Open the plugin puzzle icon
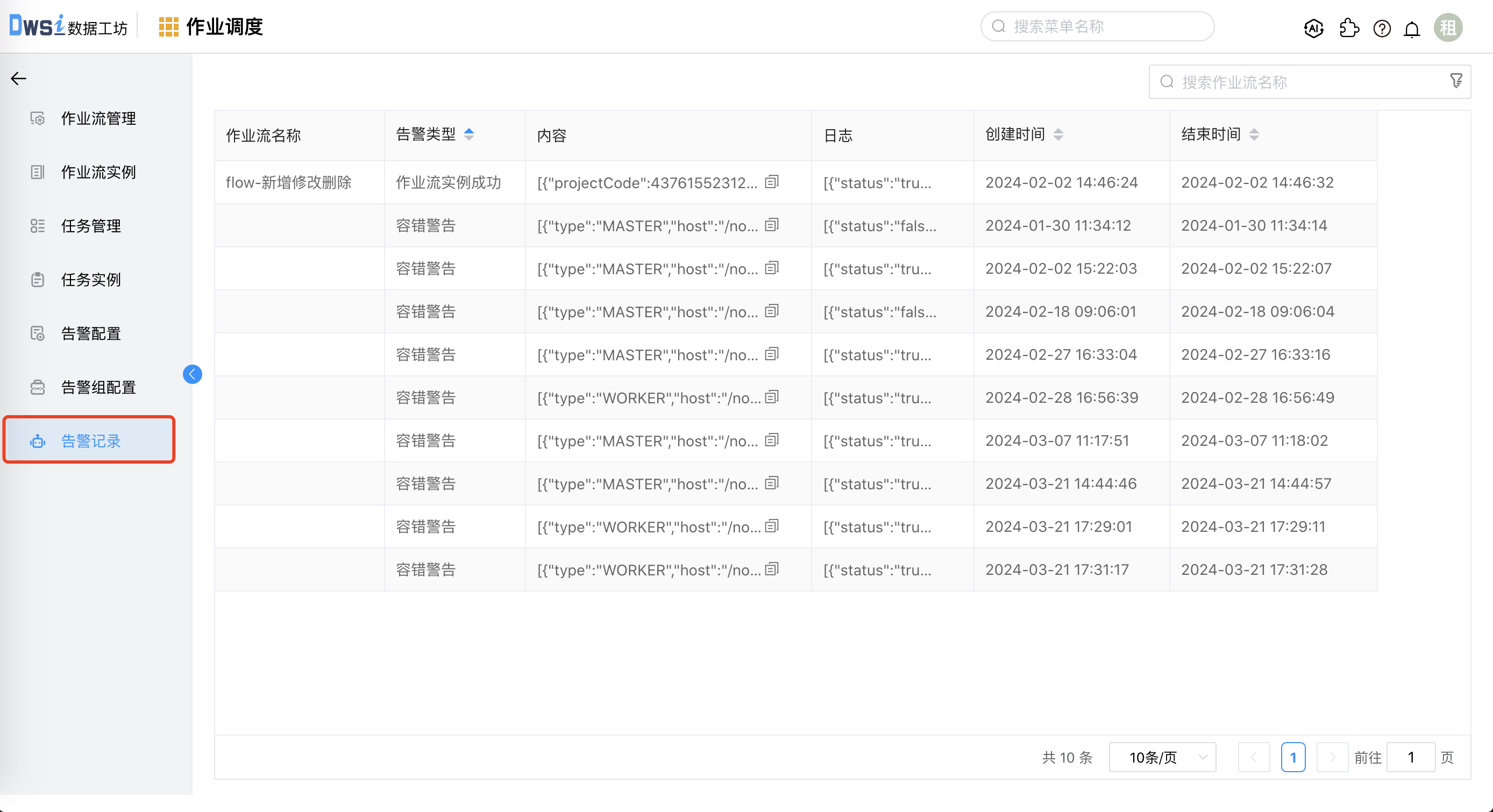1493x812 pixels. (1349, 28)
